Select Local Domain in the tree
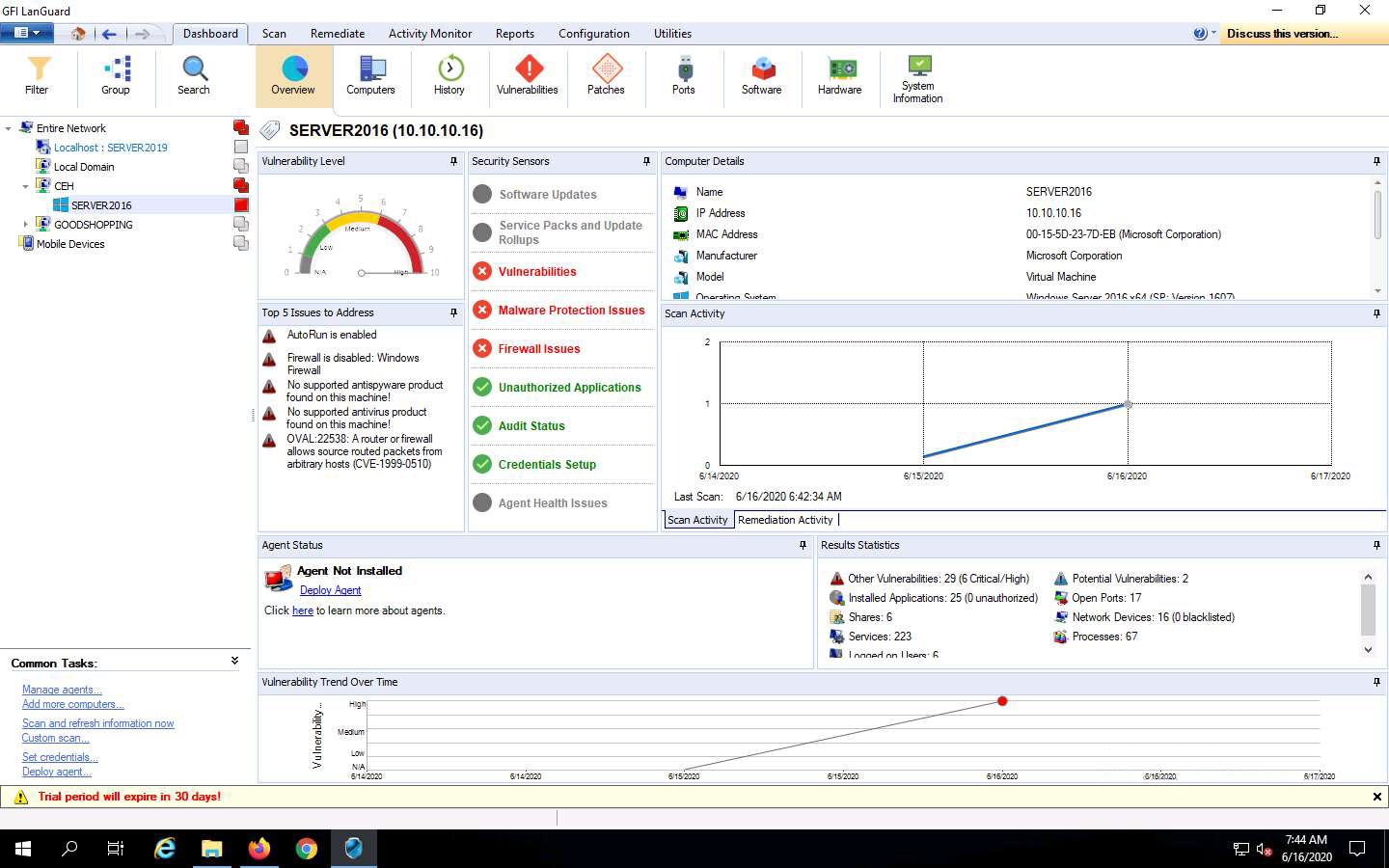 (x=84, y=167)
